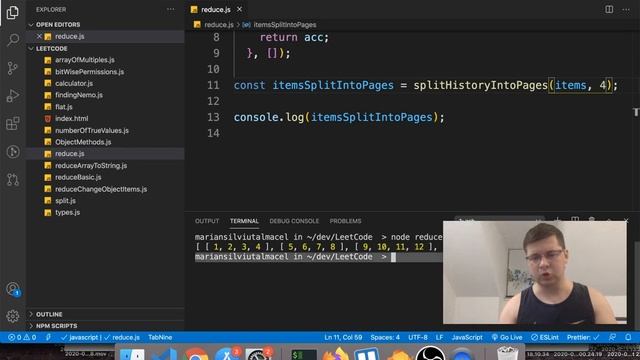Switch to the Problems panel tab

click(x=345, y=221)
